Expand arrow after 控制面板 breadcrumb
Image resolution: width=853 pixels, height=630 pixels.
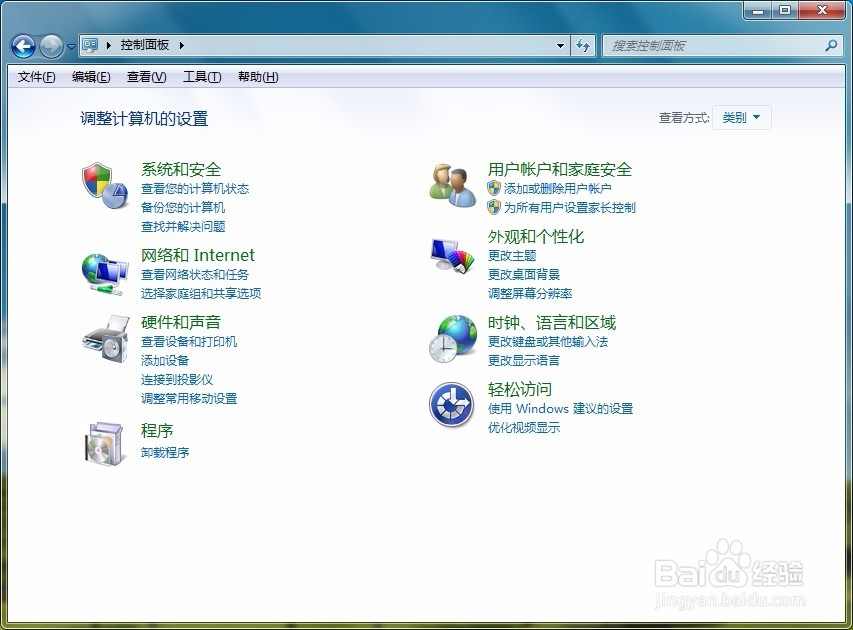(182, 45)
